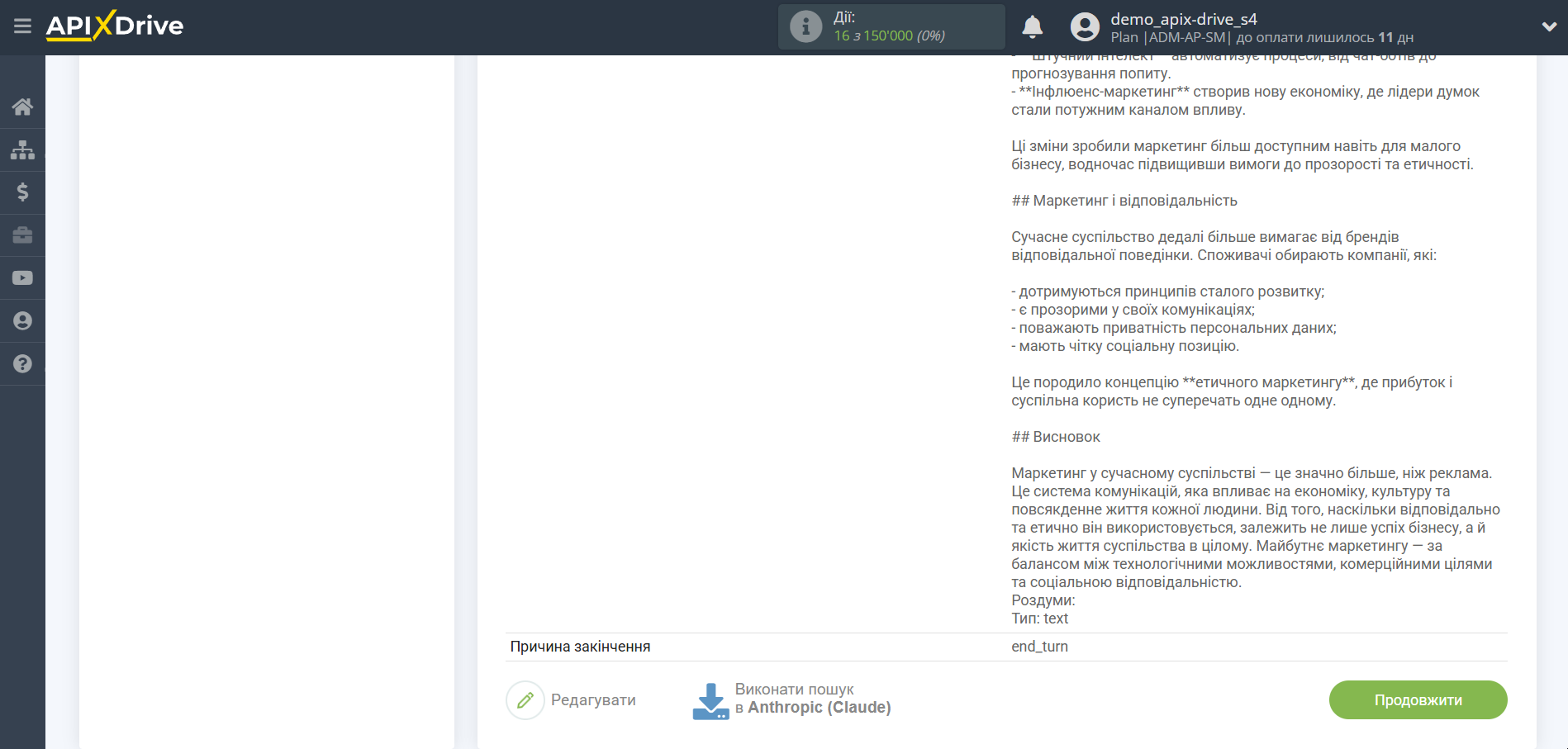Select the 'Роздуми:' line
Viewport: 1568px width, 749px height.
[1043, 600]
